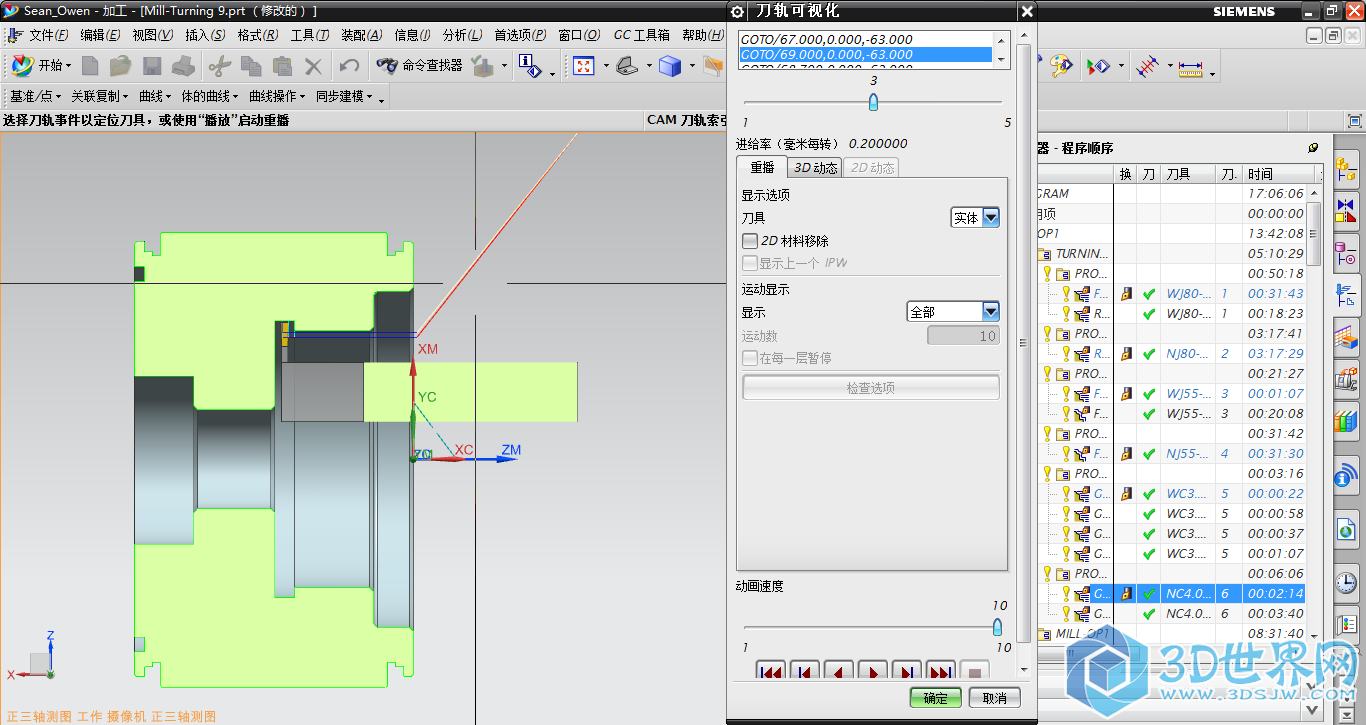Expand the 同步建模 dropdown

[x=344, y=96]
